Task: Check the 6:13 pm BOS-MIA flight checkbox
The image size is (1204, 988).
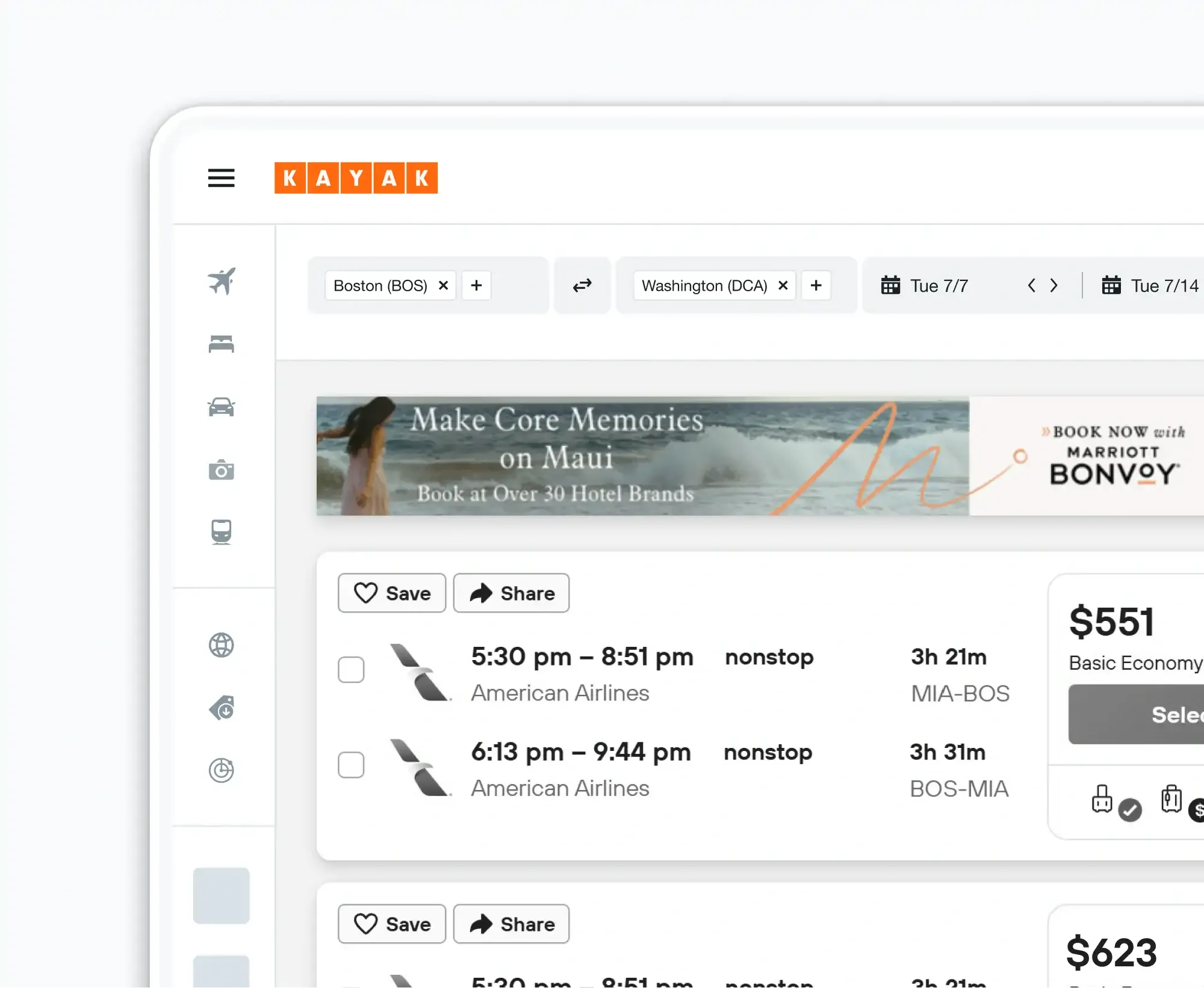Action: click(x=351, y=765)
